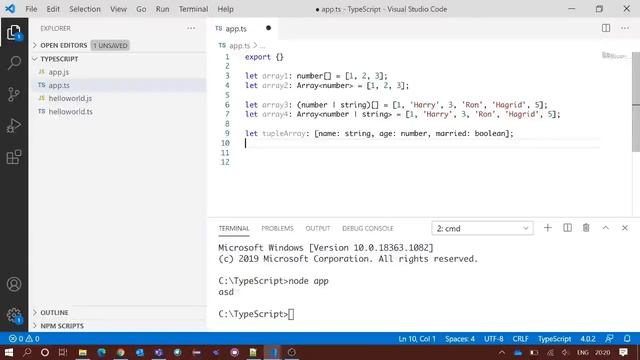
Task: Open File Explorer from the taskbar
Action: tap(82, 352)
